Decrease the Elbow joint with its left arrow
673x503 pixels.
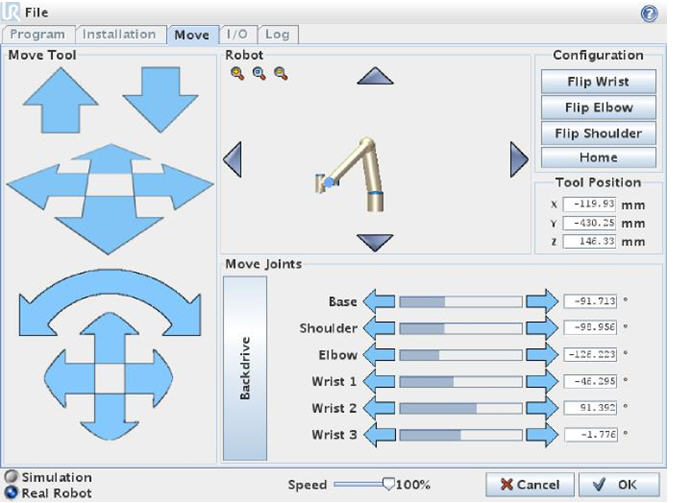pos(379,355)
